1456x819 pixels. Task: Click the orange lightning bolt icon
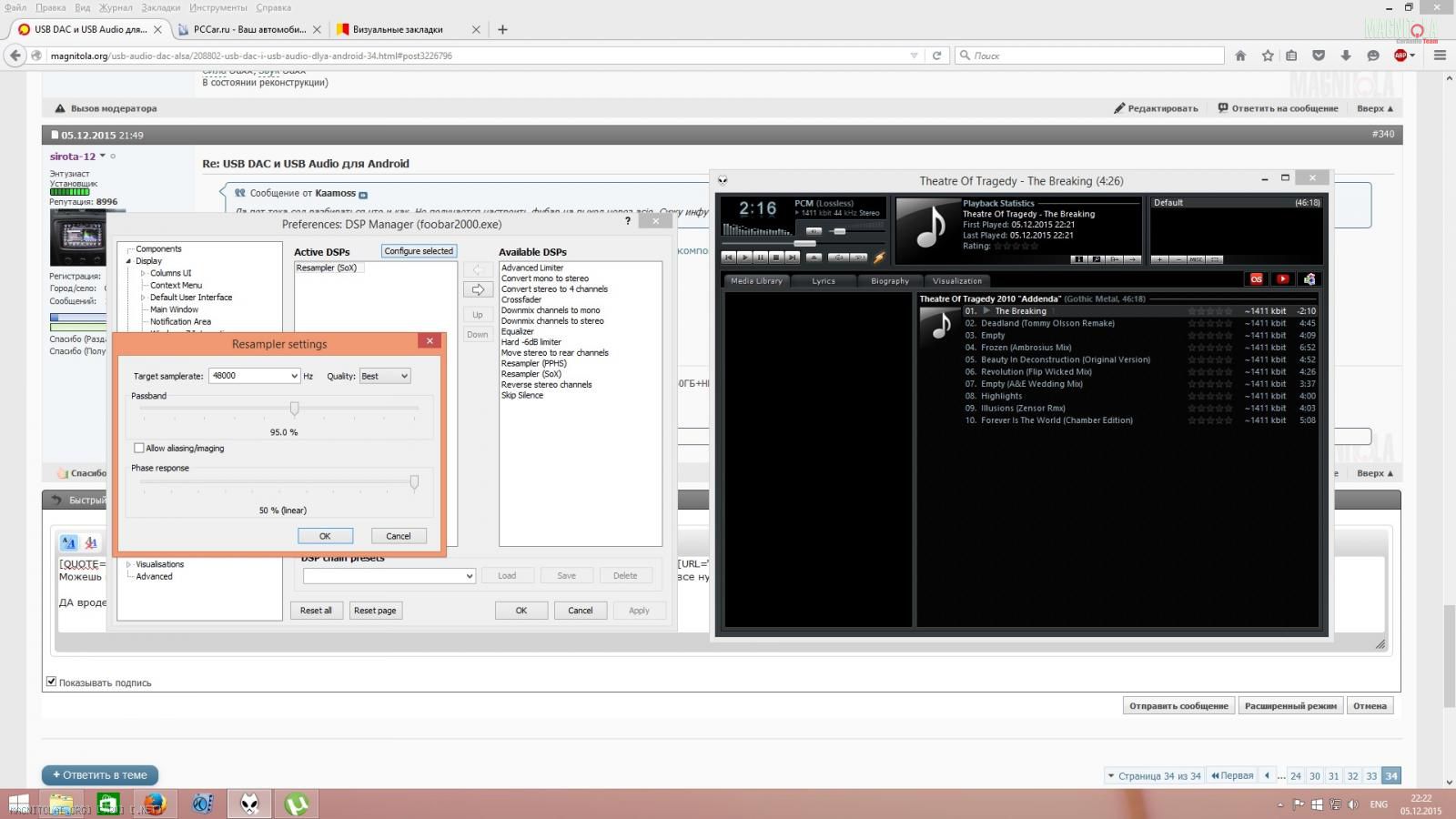pos(879,258)
